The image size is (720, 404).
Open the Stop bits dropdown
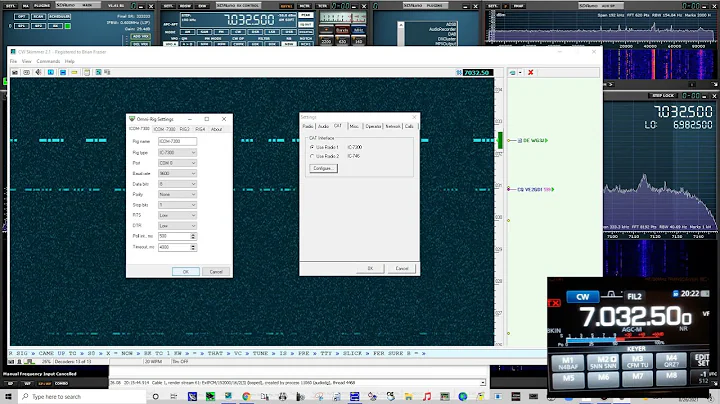point(177,205)
